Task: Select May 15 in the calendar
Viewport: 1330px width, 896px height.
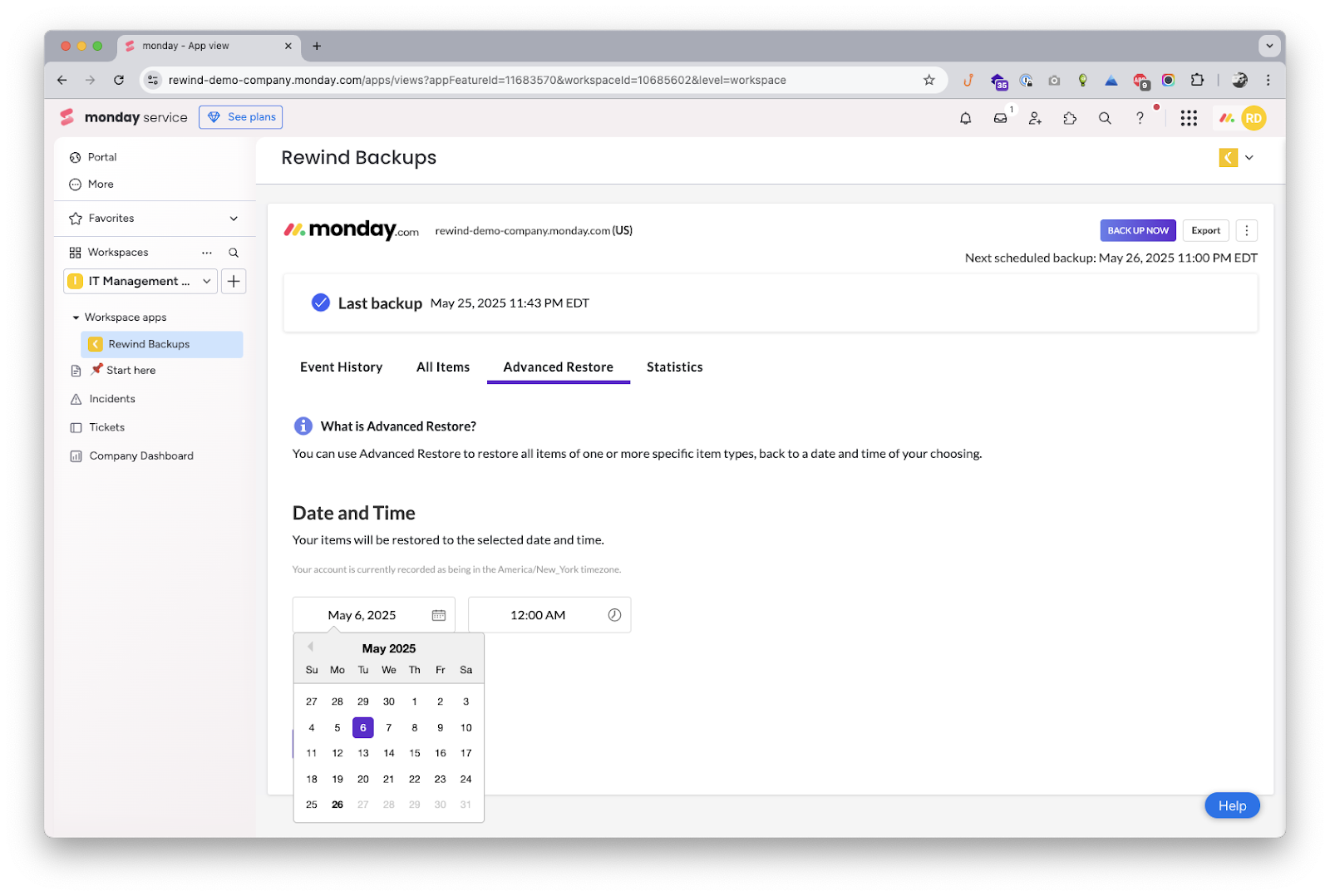Action: pos(415,753)
